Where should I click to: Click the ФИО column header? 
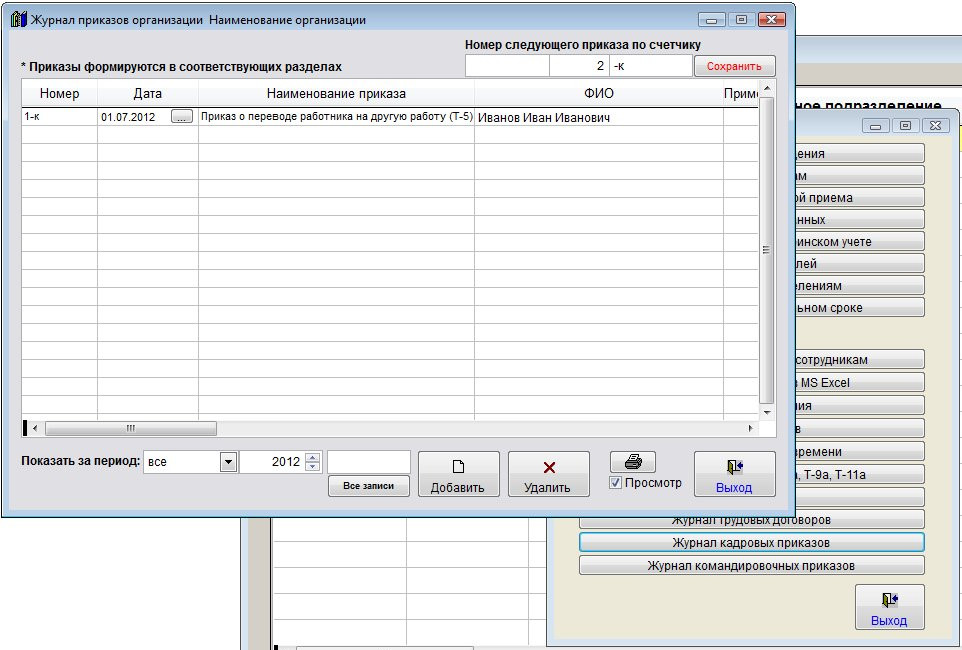(x=598, y=93)
